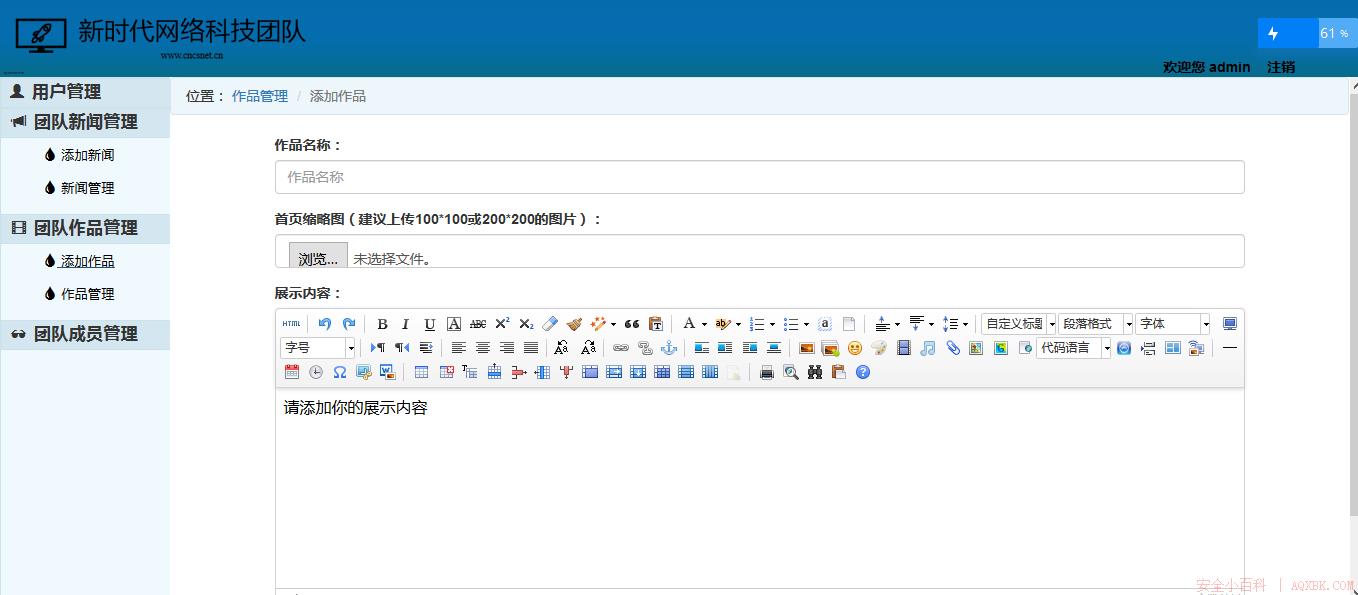Expand the line height spacing arrow
Screen dimensions: 1358x595
965,324
